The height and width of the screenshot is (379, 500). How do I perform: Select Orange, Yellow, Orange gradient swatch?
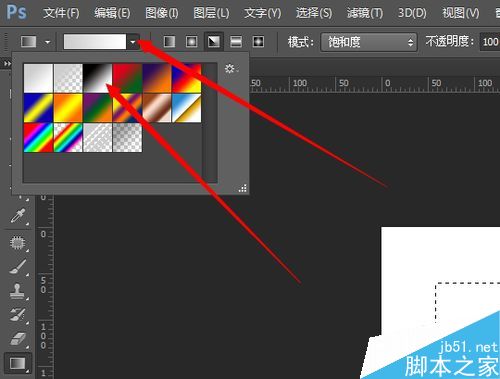tap(68, 108)
